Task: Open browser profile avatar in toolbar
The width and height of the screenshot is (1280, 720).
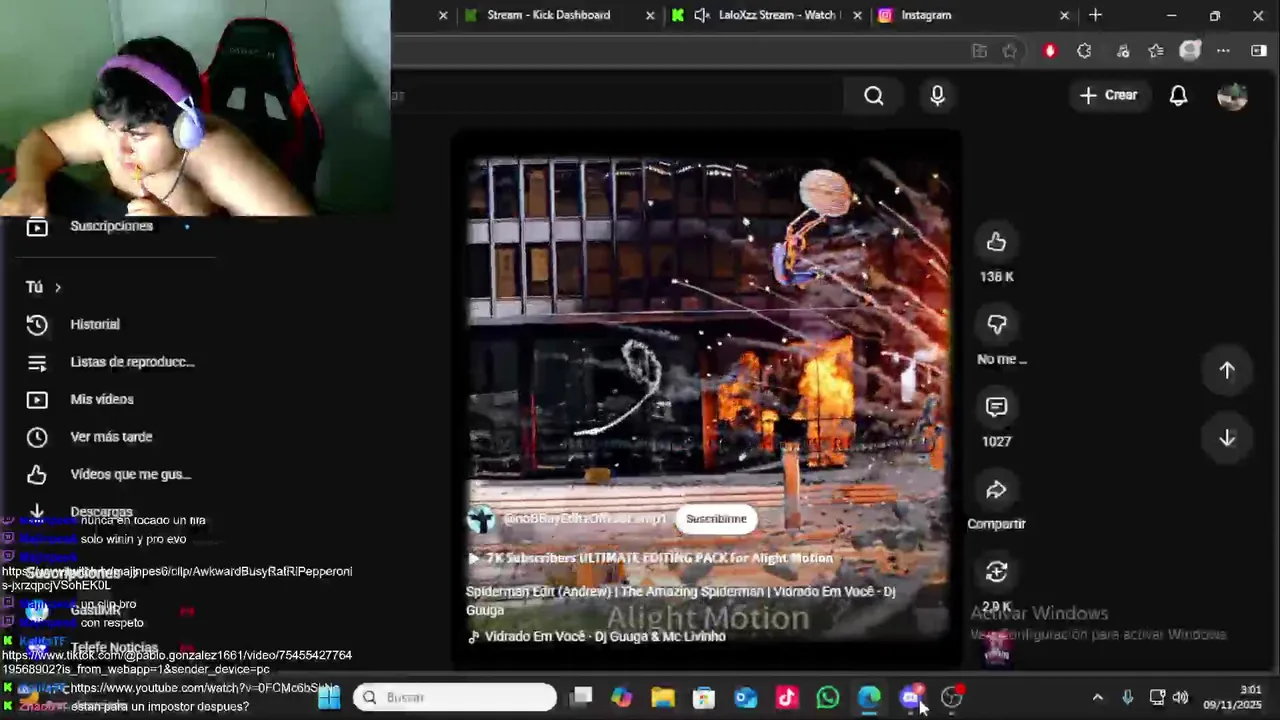Action: [1189, 51]
